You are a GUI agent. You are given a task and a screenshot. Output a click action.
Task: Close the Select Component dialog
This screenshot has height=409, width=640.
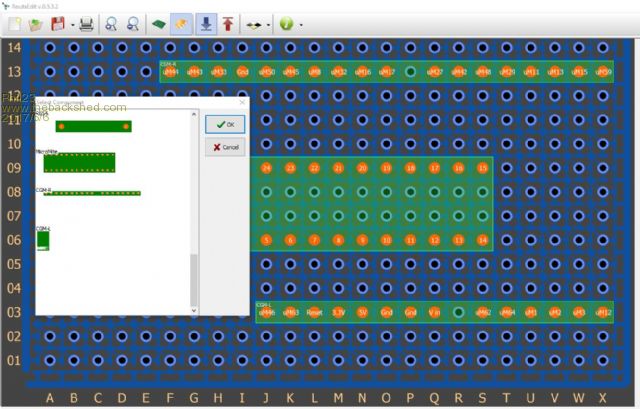point(242,102)
